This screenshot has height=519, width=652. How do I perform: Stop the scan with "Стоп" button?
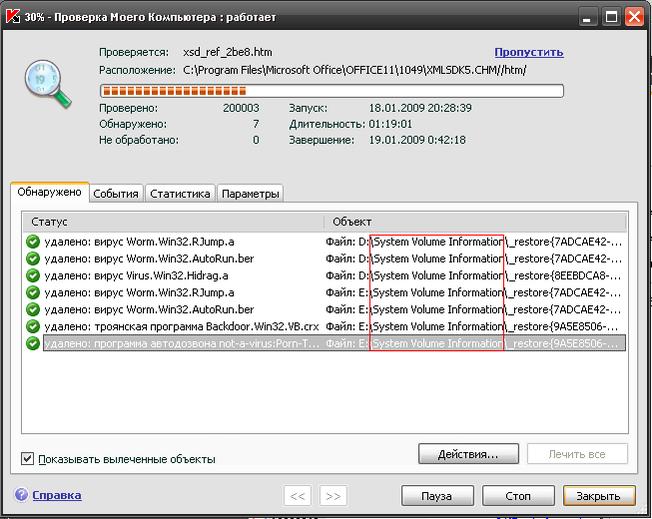517,496
